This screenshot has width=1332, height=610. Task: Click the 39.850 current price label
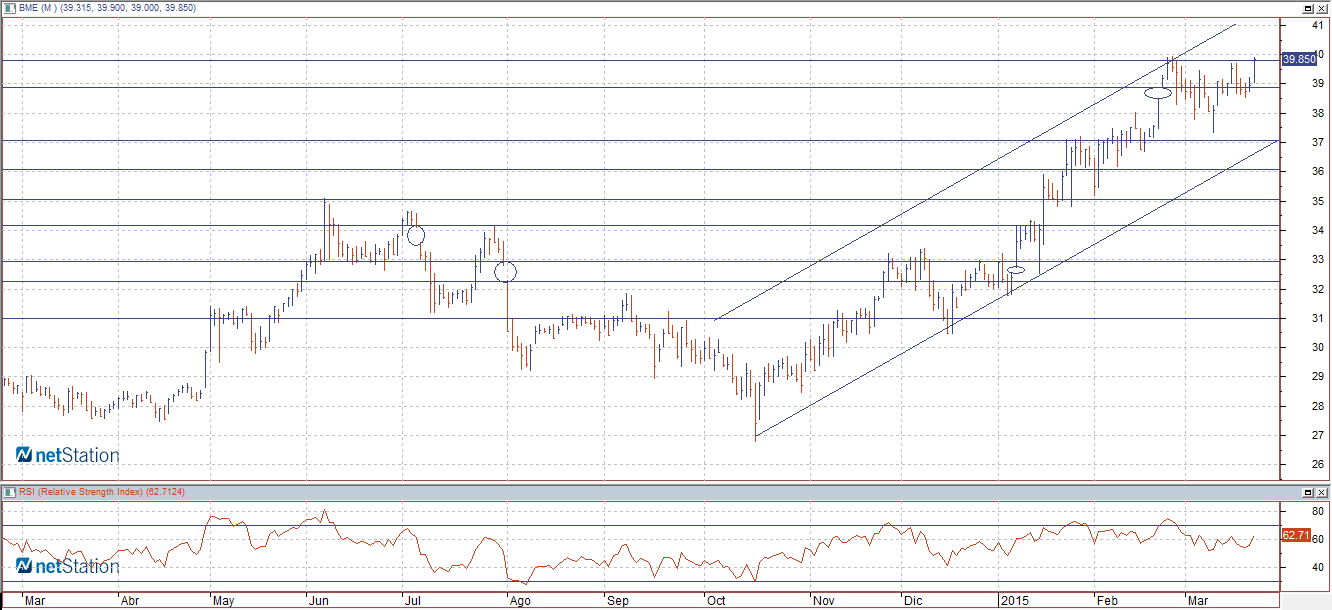(x=1299, y=60)
